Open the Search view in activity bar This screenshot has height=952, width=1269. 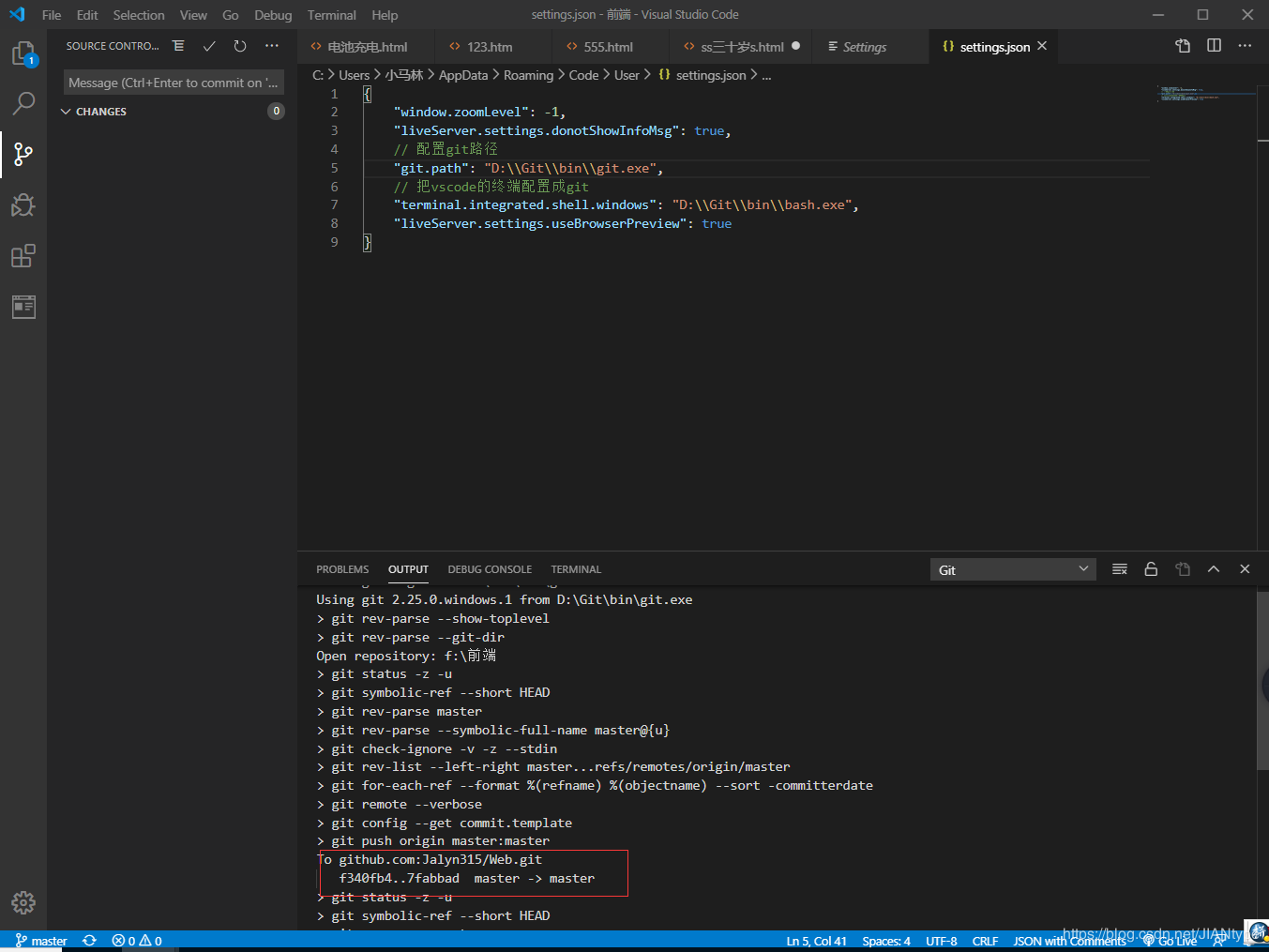click(23, 103)
